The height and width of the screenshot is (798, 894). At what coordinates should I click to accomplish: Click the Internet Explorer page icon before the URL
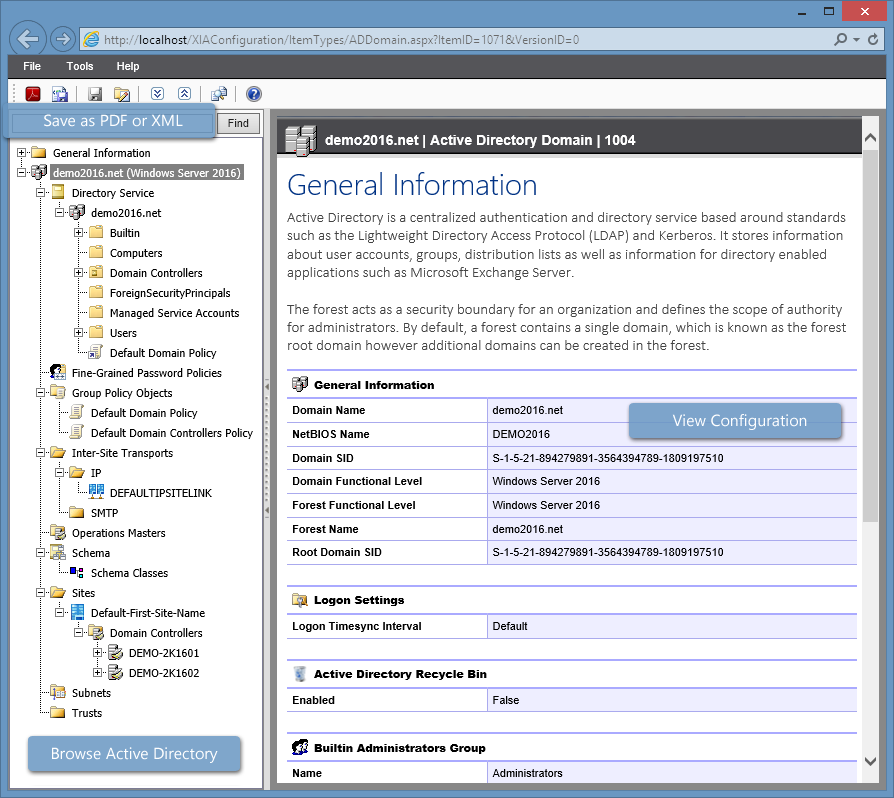91,39
